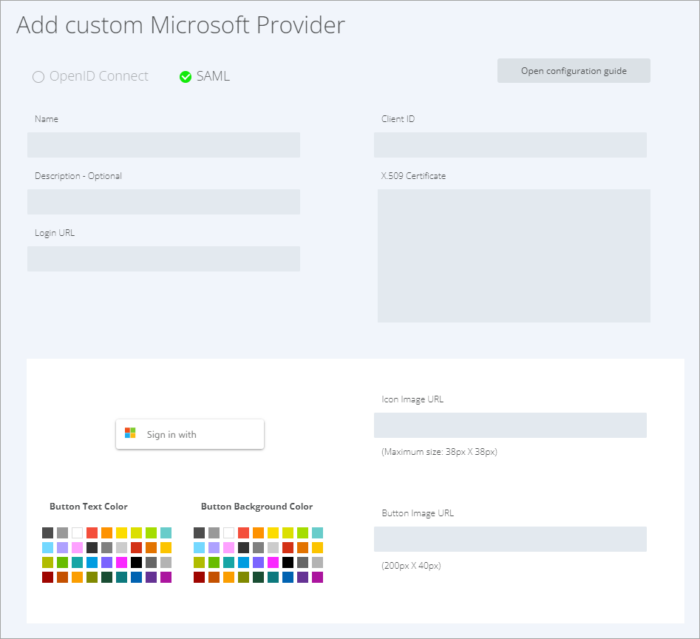The image size is (700, 639).
Task: Select pale turquoise swatch under Button Text Color
Action: pos(166,533)
